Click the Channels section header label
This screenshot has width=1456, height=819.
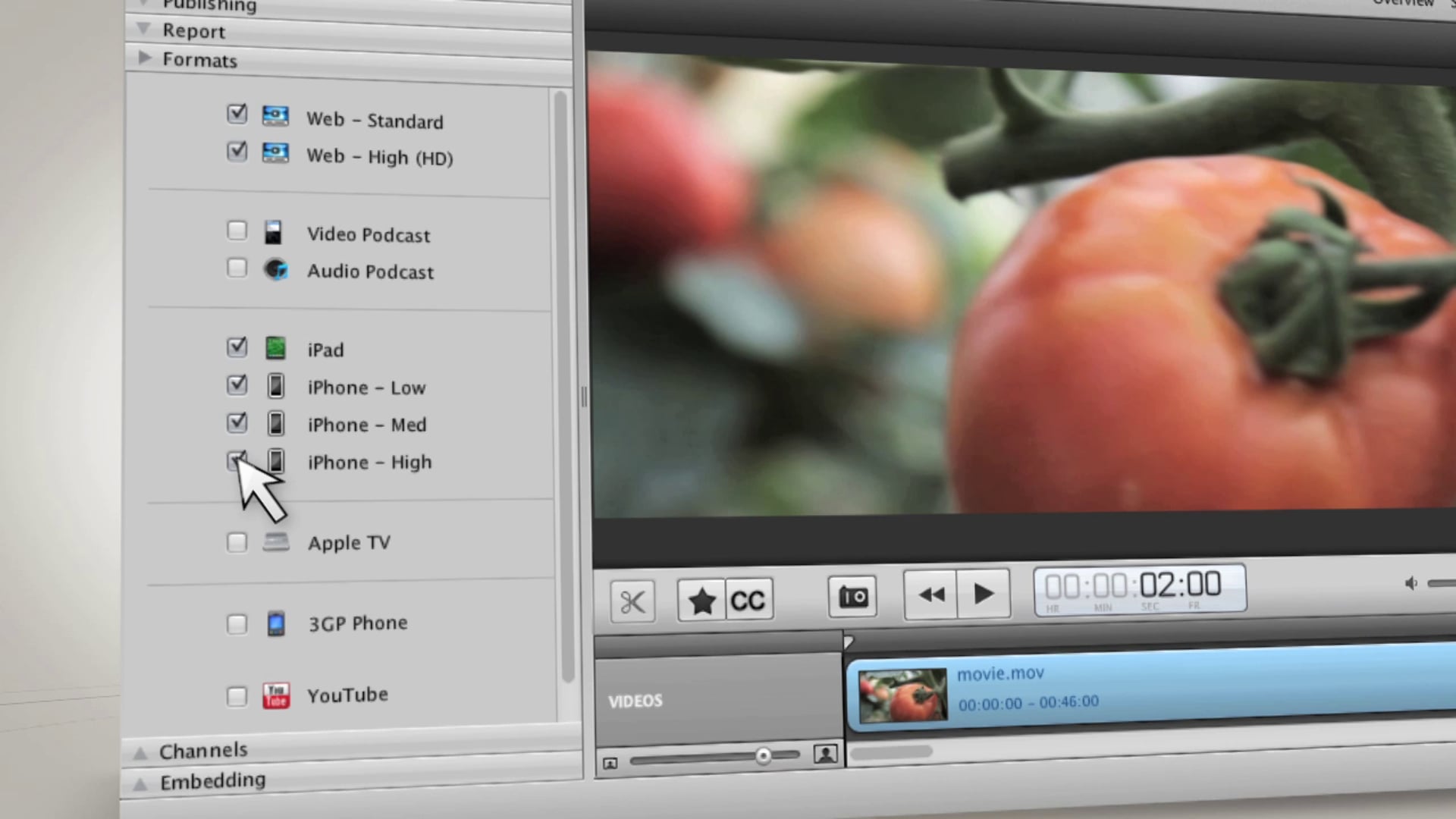click(x=203, y=751)
